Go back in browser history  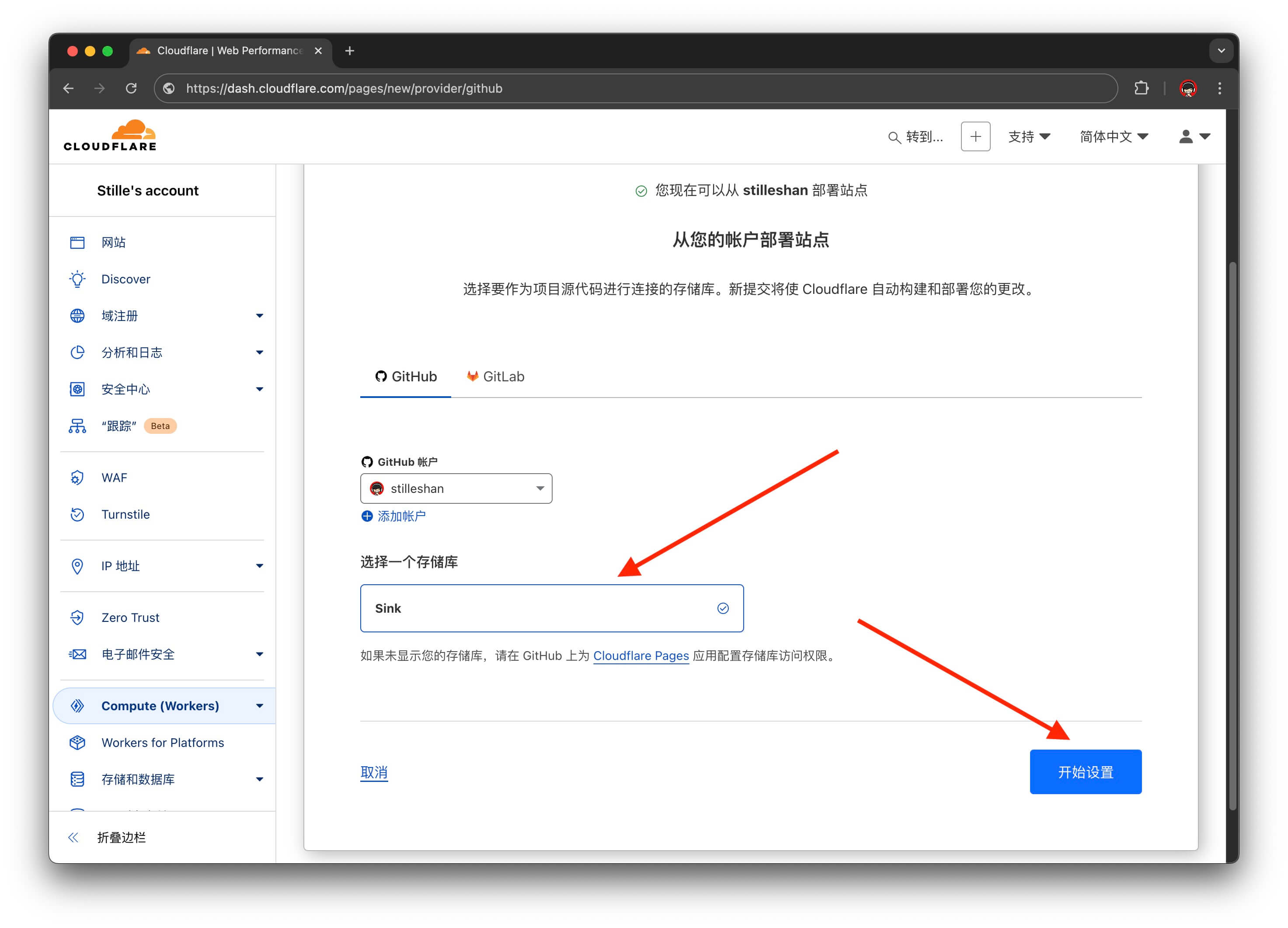[68, 88]
